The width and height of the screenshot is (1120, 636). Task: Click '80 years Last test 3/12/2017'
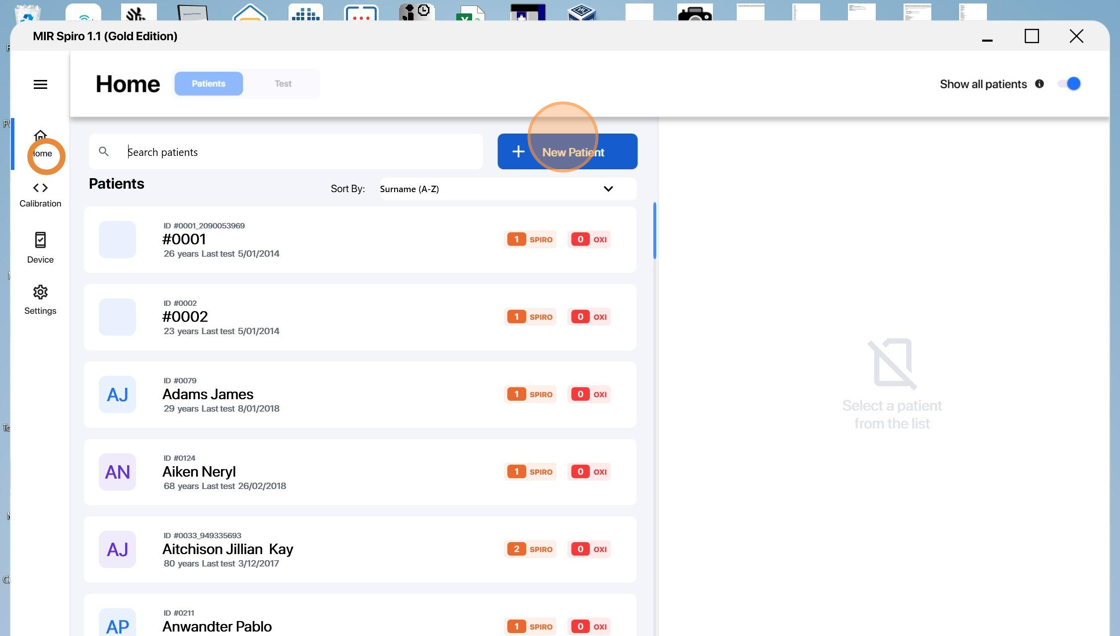[x=221, y=564]
